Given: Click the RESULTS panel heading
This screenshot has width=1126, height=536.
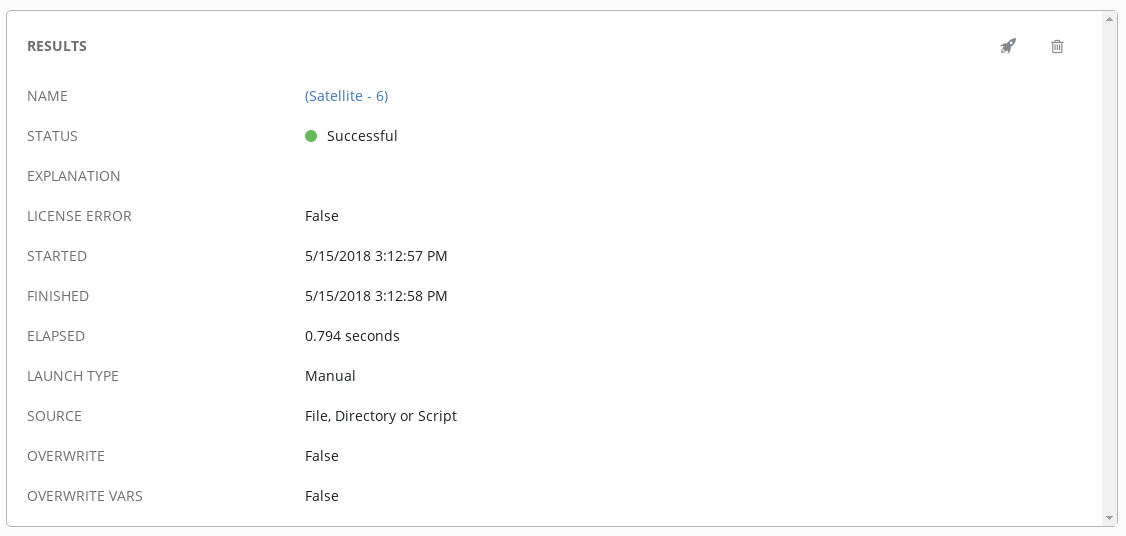Looking at the screenshot, I should (57, 46).
